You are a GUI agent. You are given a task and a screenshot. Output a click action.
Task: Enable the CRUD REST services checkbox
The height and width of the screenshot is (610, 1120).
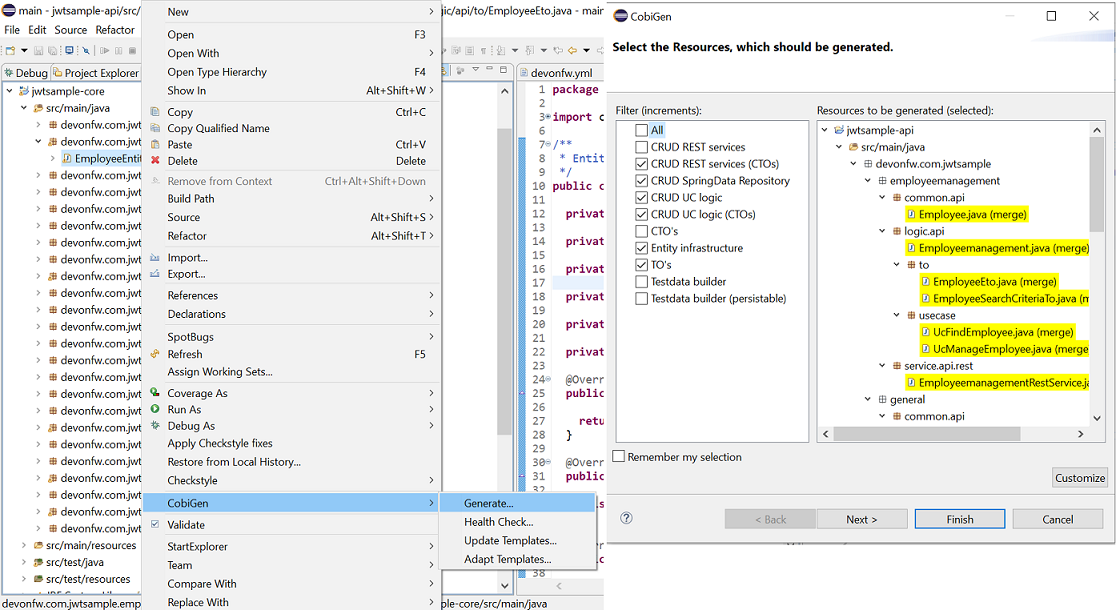tap(641, 147)
